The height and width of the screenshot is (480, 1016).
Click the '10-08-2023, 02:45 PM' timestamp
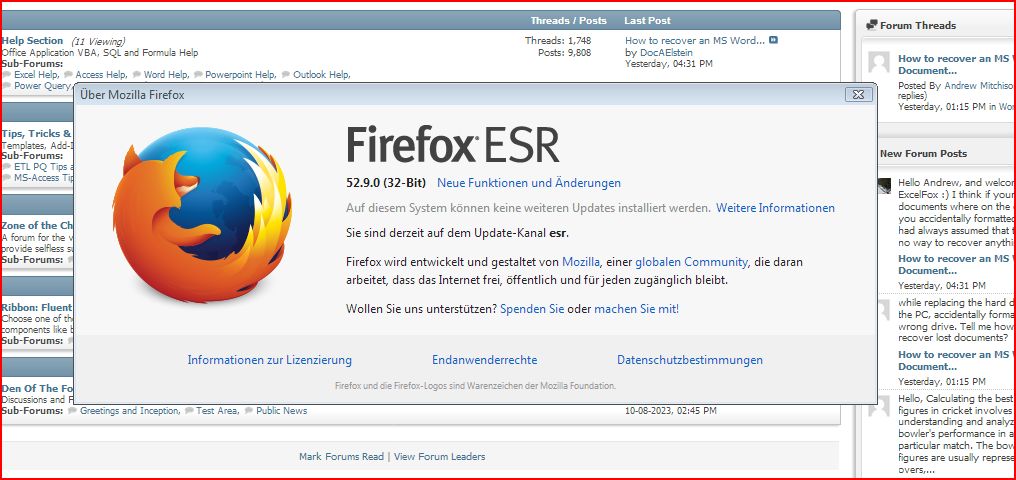(x=671, y=411)
